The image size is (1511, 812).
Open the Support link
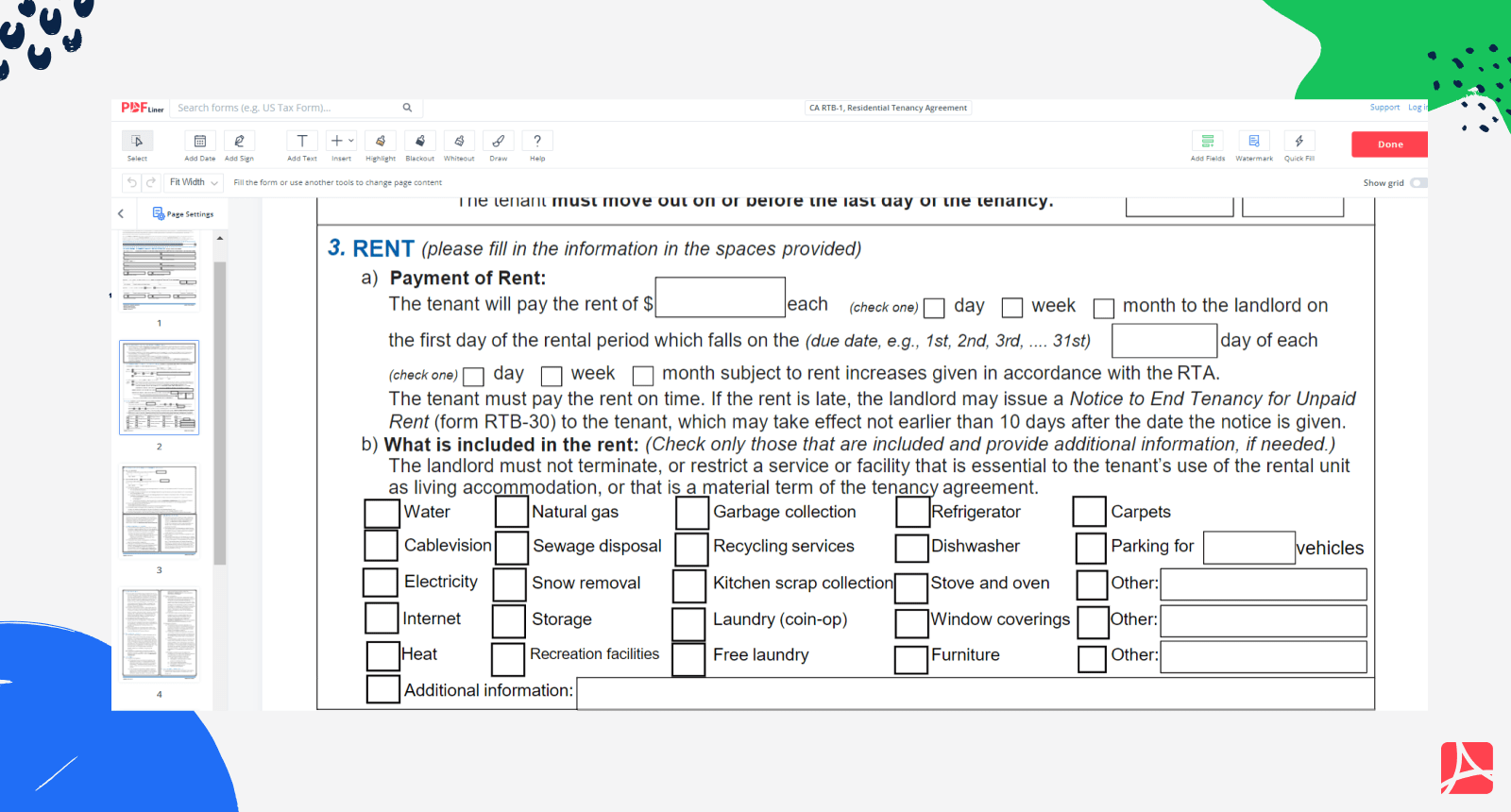[x=1384, y=108]
